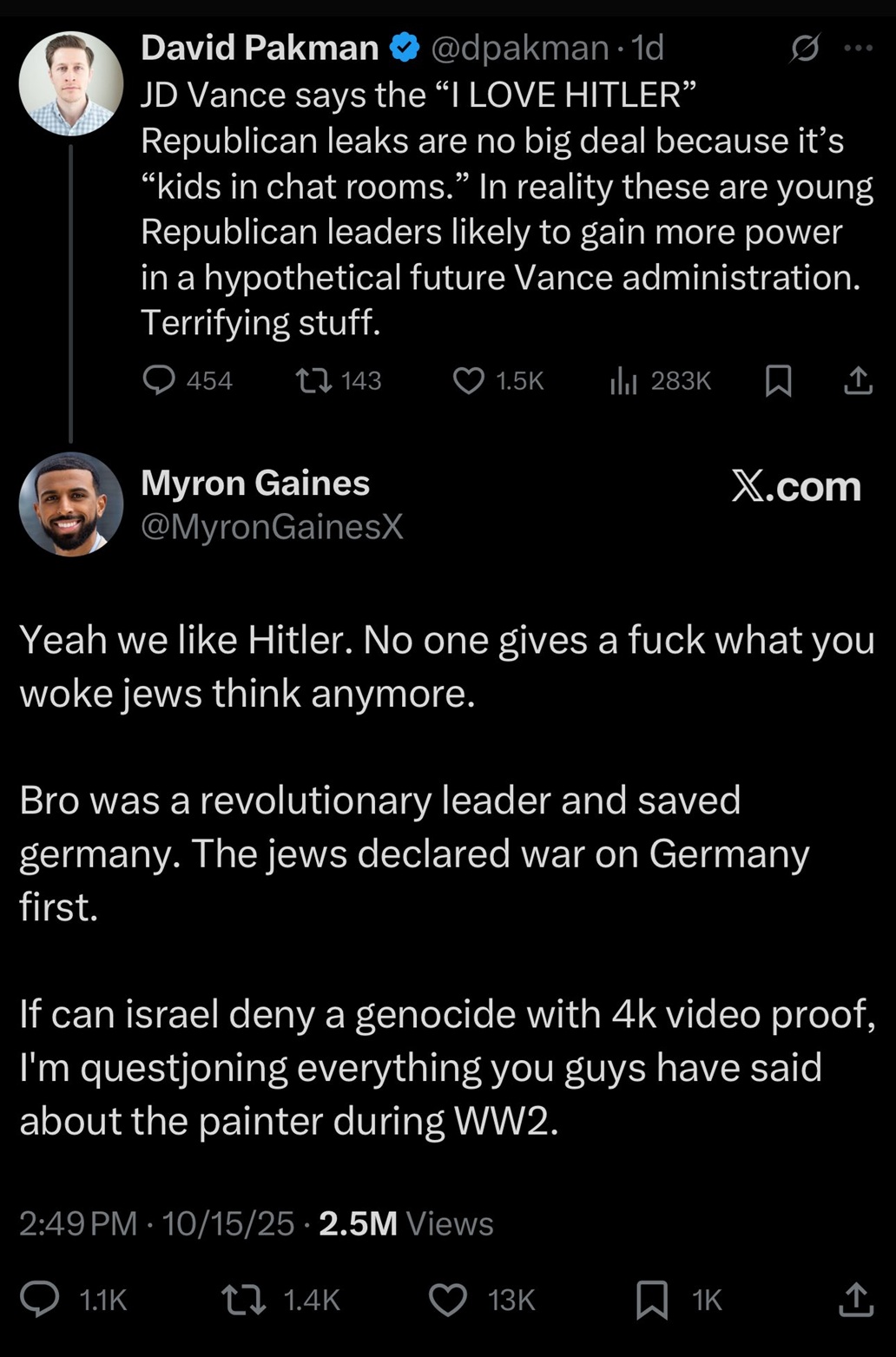896x1357 pixels.
Task: Like the post with 1.5K likes
Action: 470,380
